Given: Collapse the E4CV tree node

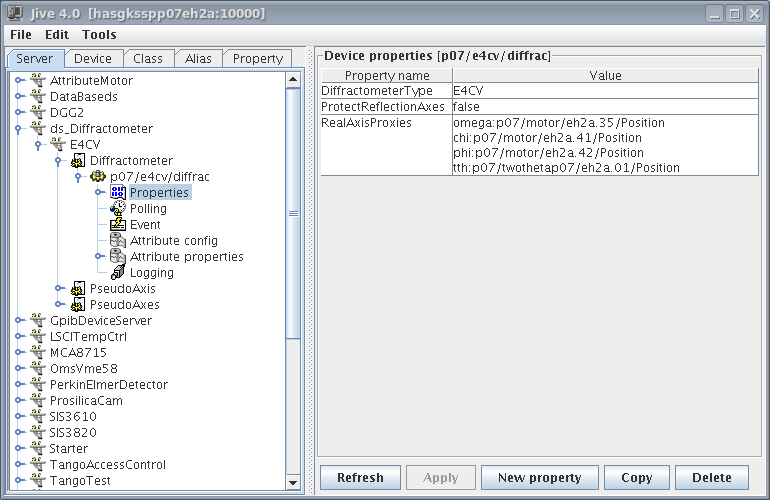Looking at the screenshot, I should [x=38, y=145].
